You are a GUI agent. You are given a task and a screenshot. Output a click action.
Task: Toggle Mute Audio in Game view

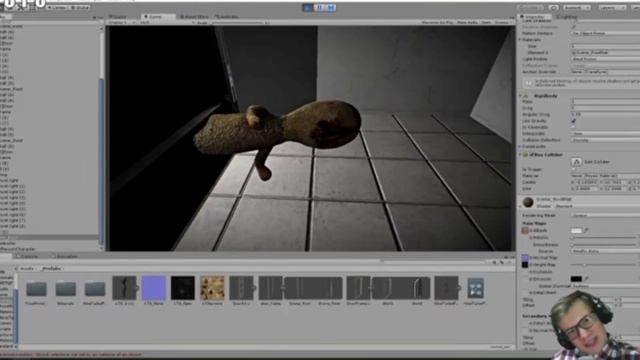click(467, 22)
